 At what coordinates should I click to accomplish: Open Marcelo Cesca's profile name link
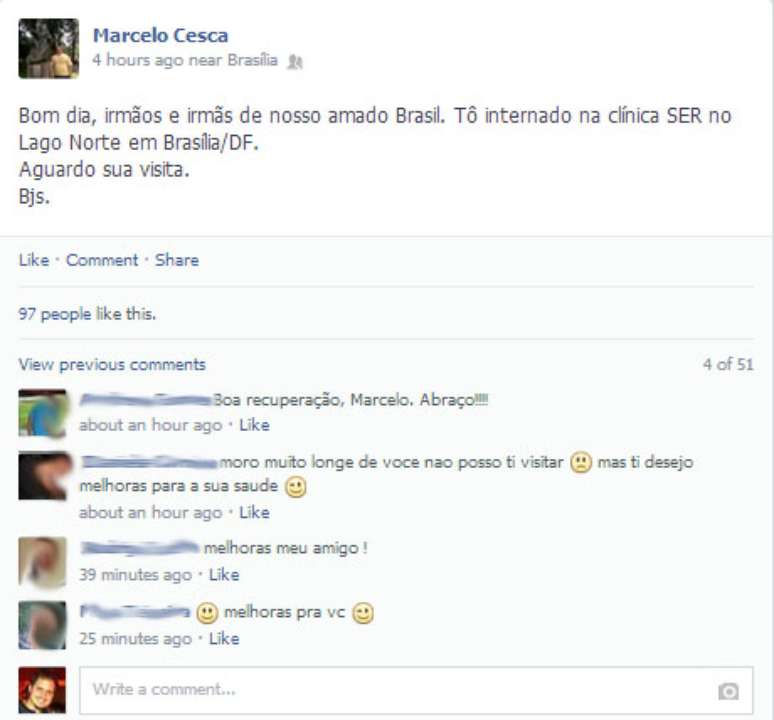click(160, 36)
